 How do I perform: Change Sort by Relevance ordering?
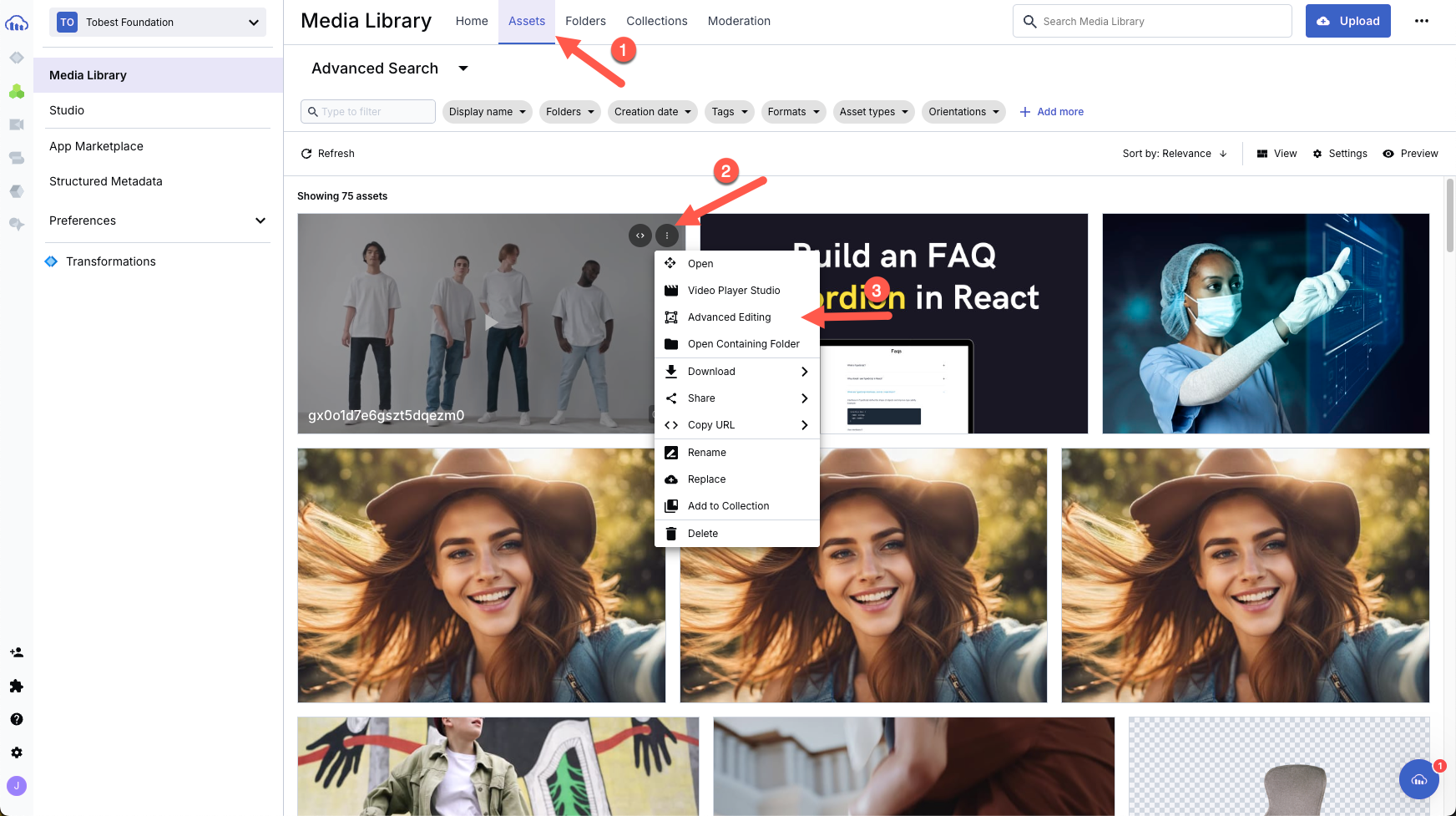click(x=1175, y=154)
